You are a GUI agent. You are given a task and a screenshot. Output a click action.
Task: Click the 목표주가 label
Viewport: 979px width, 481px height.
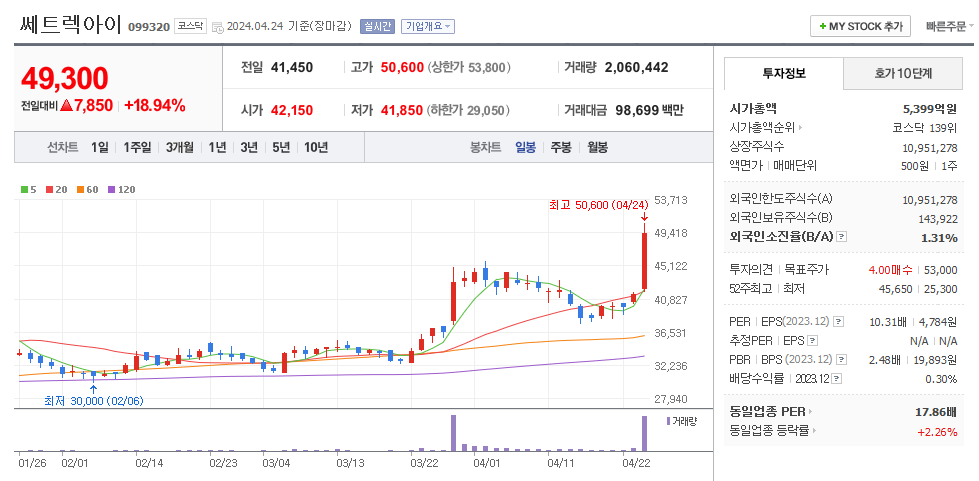(806, 270)
